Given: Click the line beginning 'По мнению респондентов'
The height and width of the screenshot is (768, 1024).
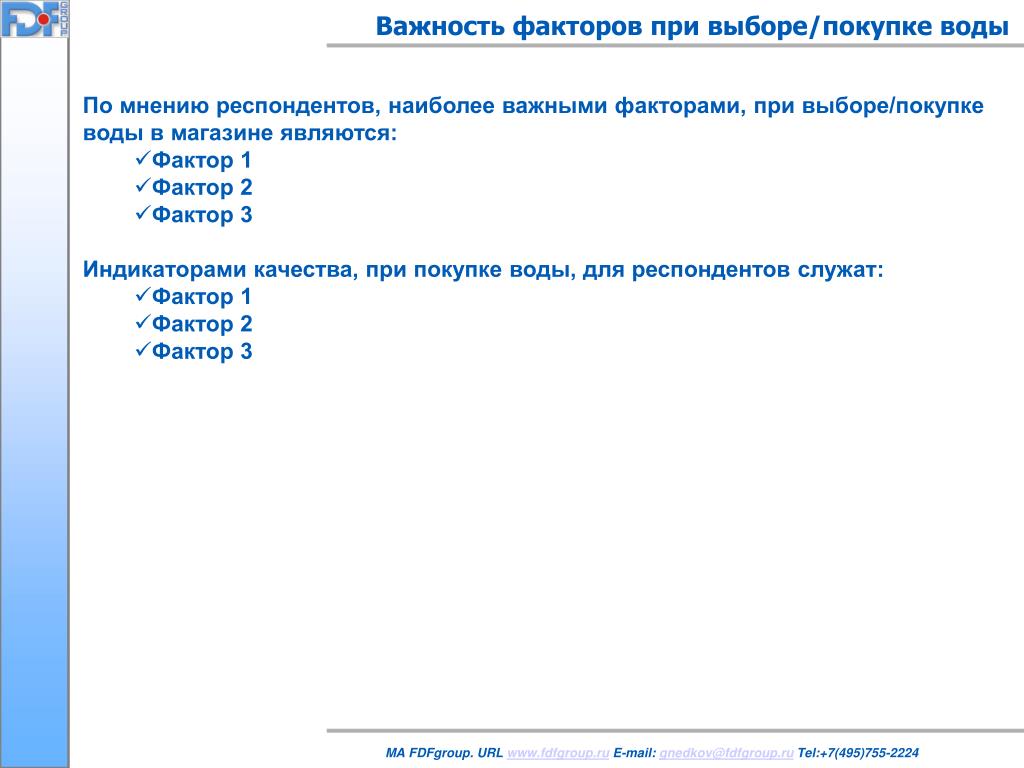Looking at the screenshot, I should [533, 106].
